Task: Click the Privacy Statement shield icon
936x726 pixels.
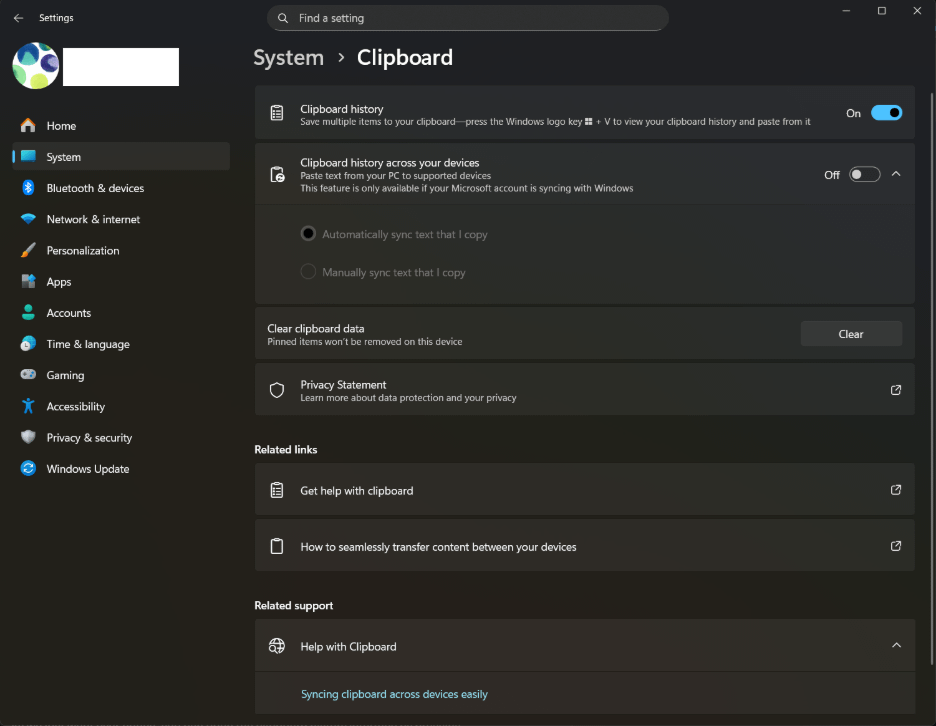Action: (x=277, y=390)
